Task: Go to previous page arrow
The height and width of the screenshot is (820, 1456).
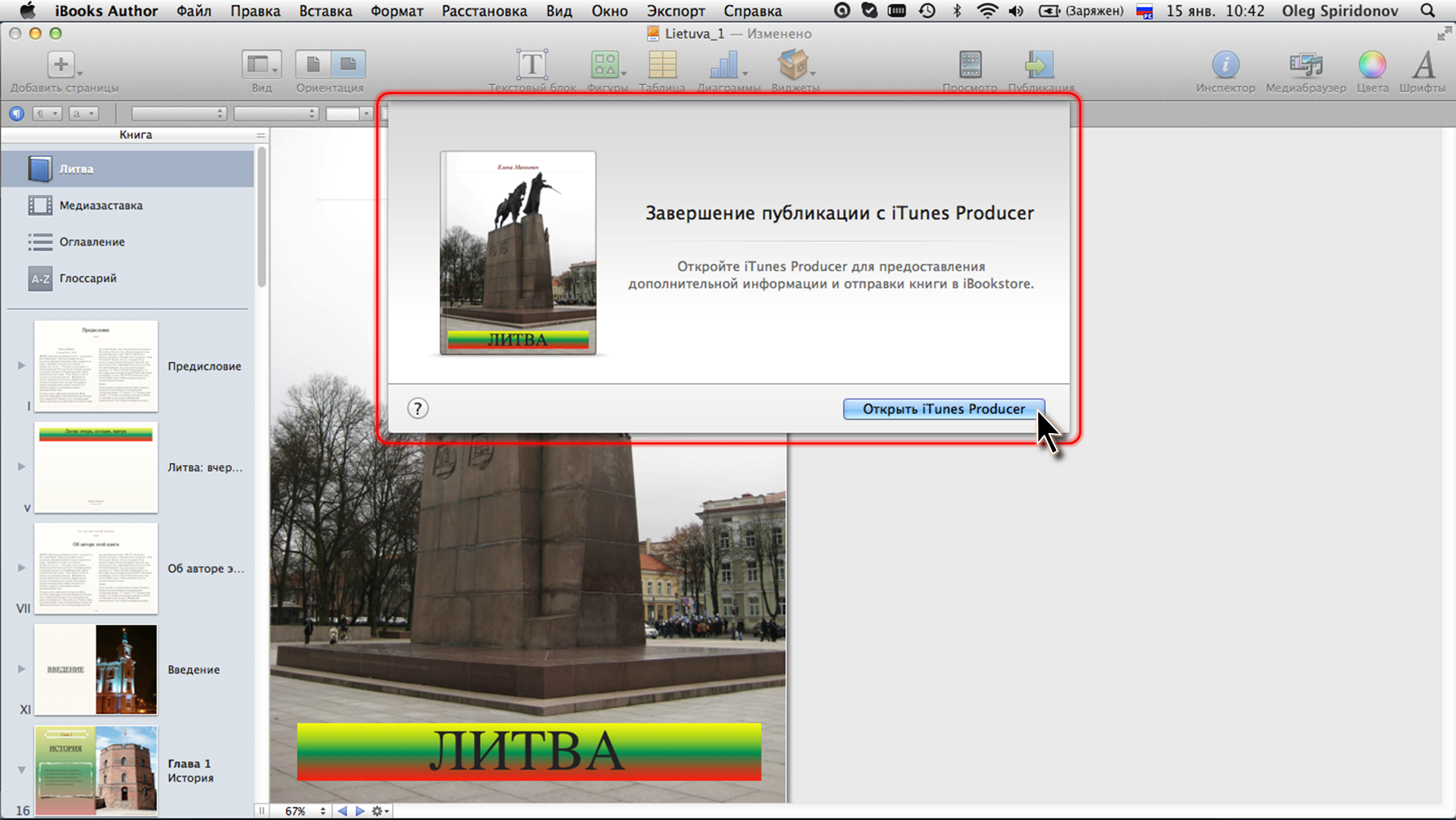Action: (343, 811)
